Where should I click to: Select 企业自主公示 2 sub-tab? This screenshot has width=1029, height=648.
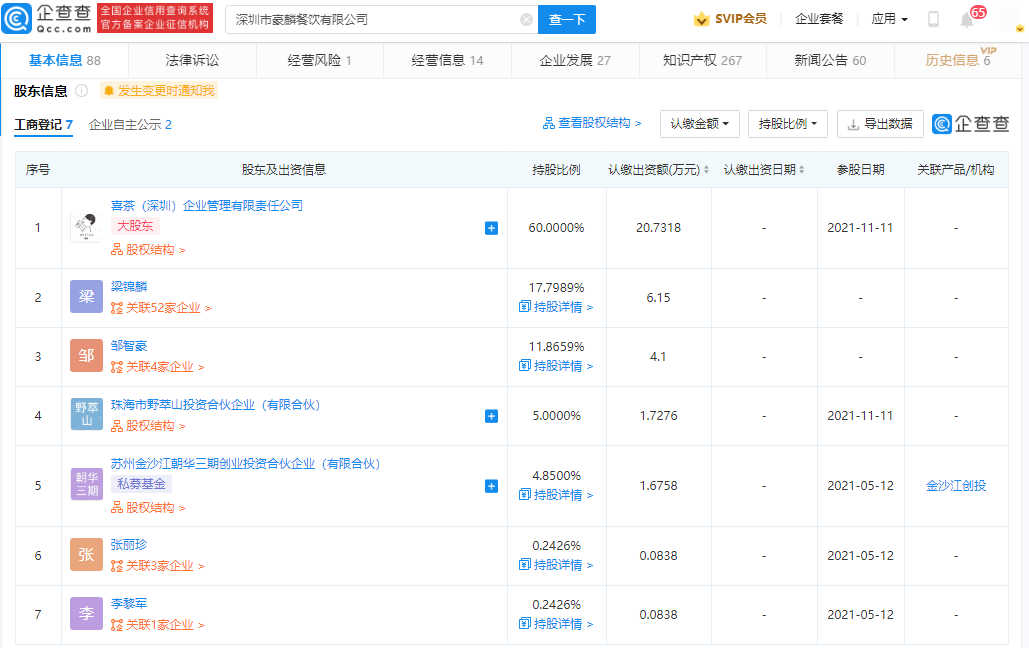(x=130, y=125)
